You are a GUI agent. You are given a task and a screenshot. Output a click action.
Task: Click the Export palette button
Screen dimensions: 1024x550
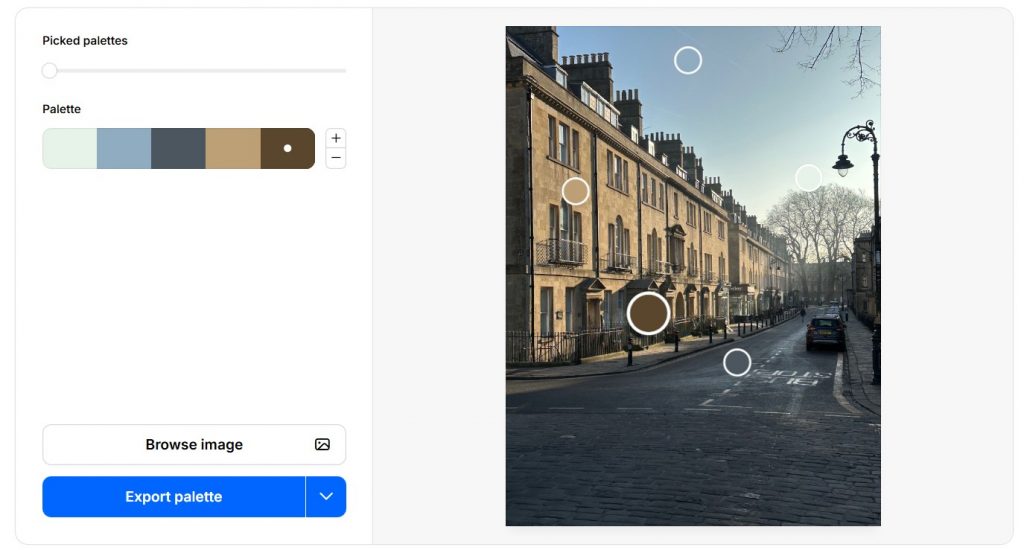(173, 497)
